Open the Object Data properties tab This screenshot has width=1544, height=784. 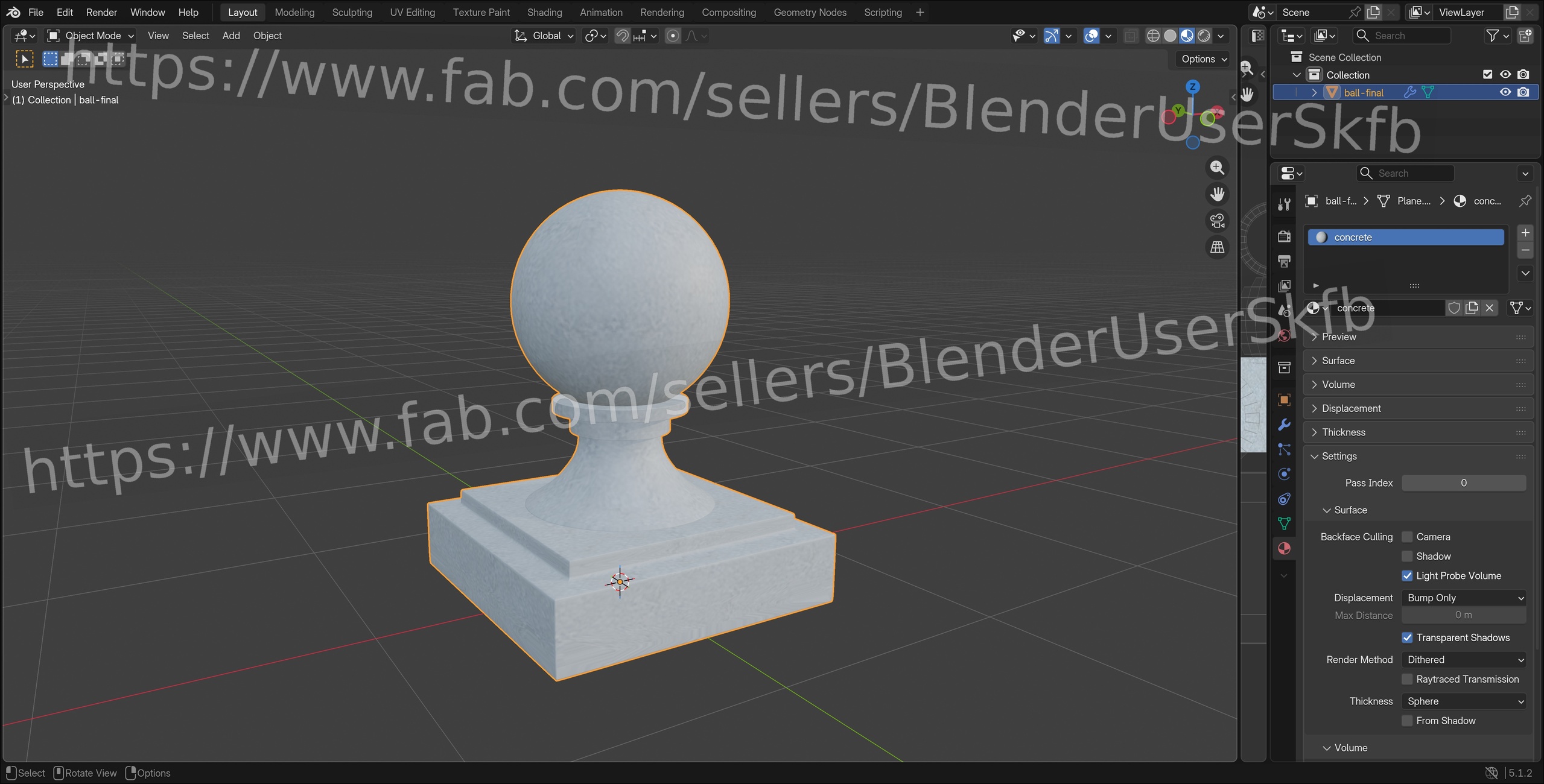(1284, 523)
